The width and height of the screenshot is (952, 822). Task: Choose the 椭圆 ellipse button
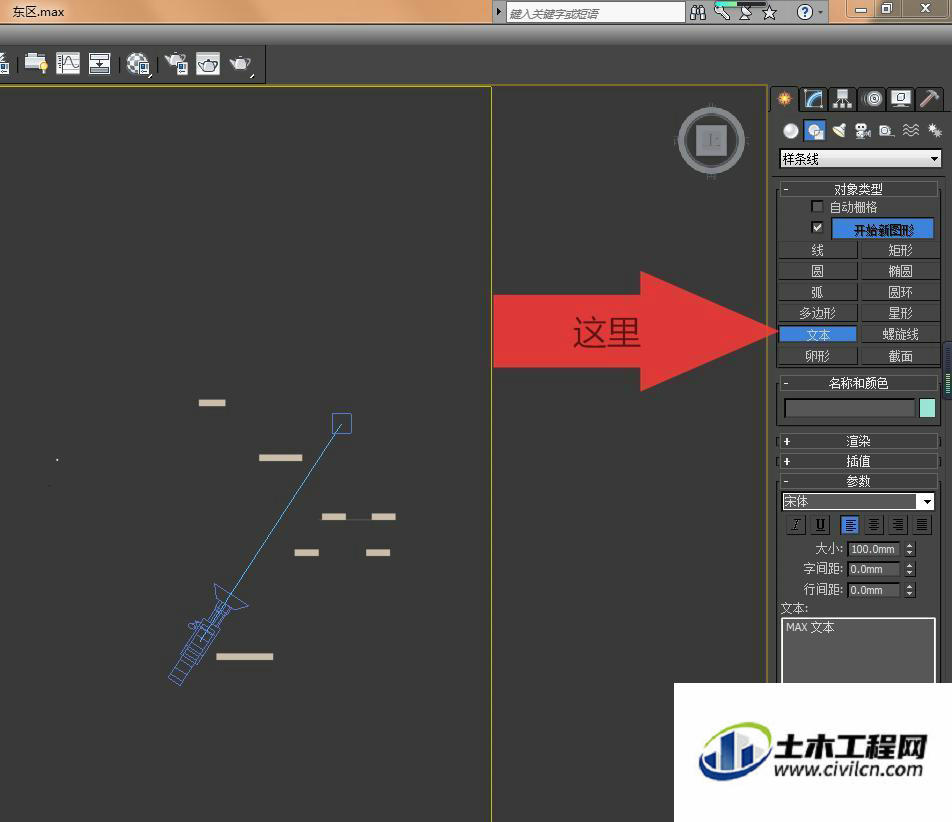[x=900, y=271]
